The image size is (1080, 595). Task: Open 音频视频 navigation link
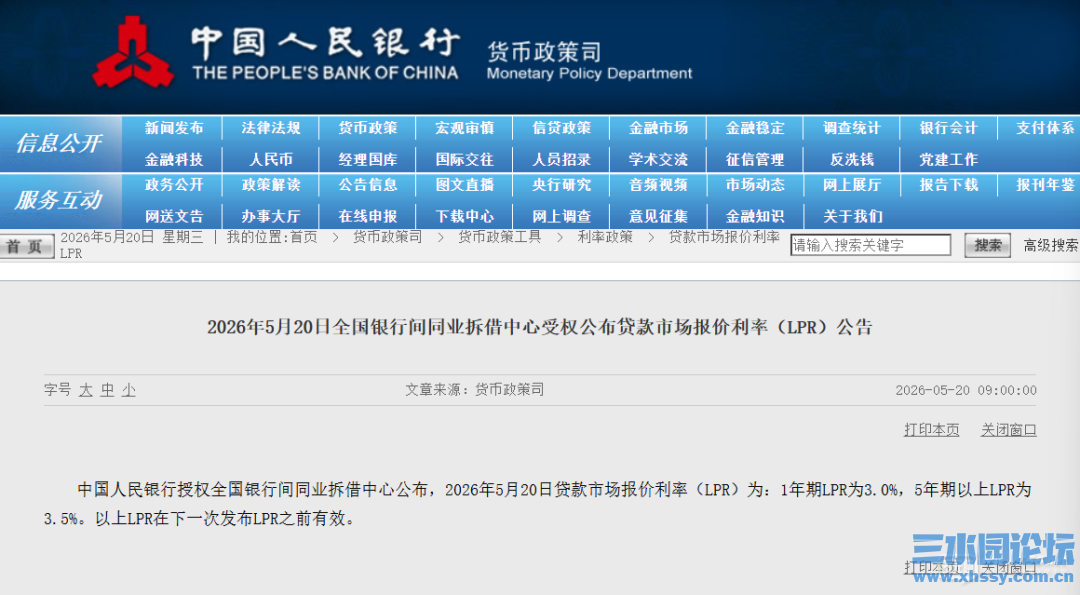(x=658, y=185)
